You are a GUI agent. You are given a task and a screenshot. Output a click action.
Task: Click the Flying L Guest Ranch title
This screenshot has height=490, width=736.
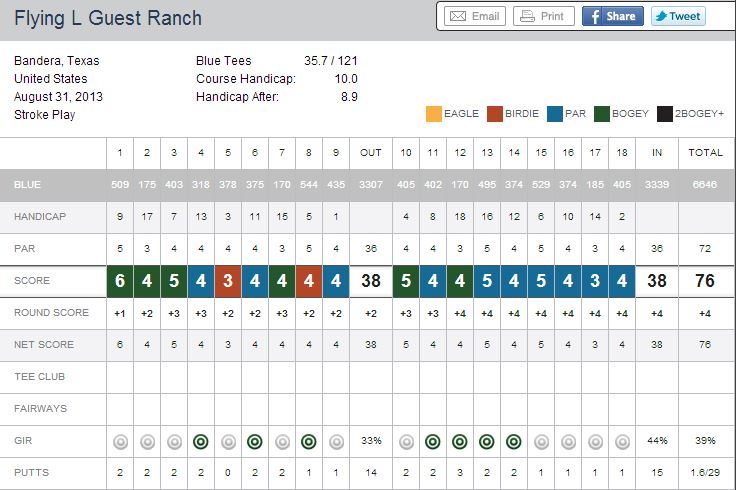point(108,18)
